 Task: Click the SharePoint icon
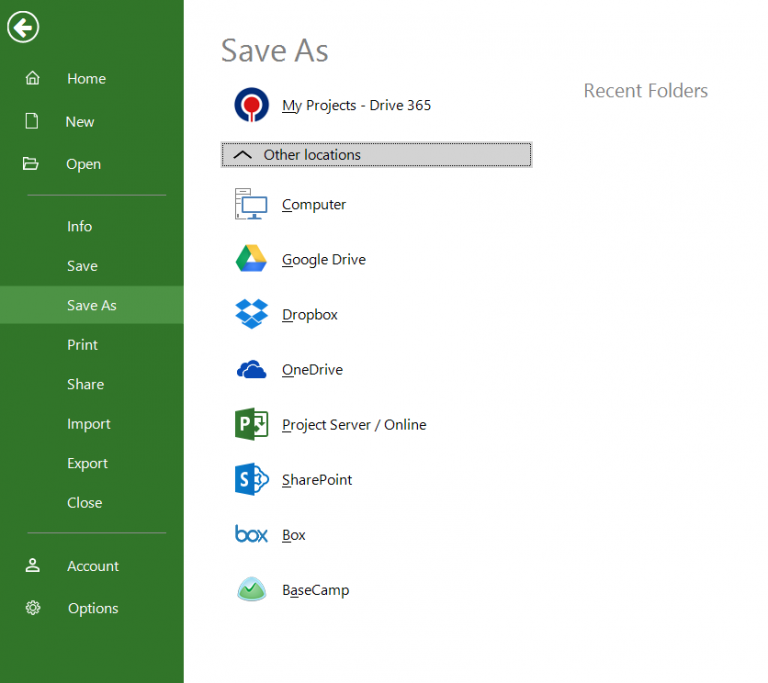[x=251, y=480]
